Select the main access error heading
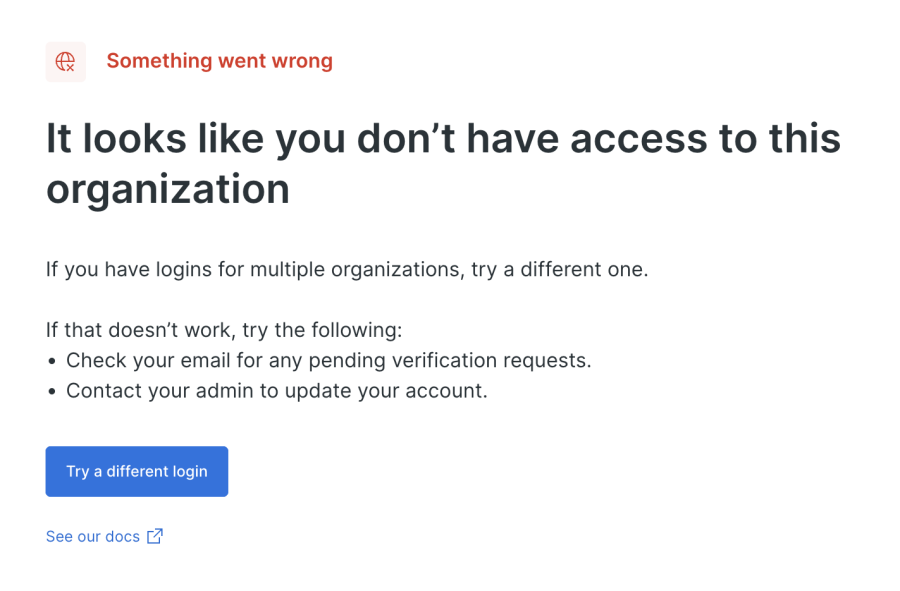Viewport: 900px width, 591px height. tap(443, 162)
